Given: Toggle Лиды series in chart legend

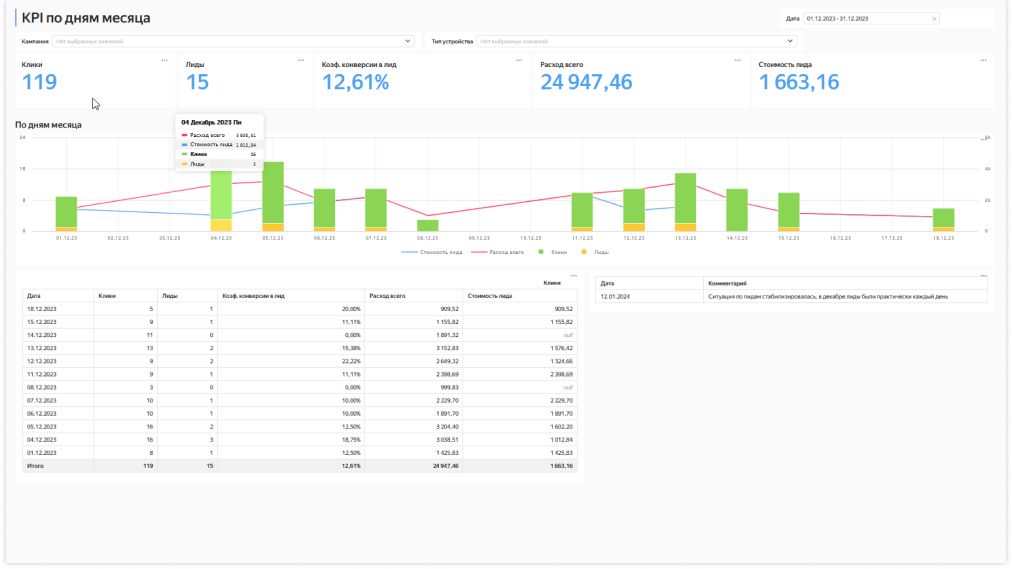Looking at the screenshot, I should point(594,252).
